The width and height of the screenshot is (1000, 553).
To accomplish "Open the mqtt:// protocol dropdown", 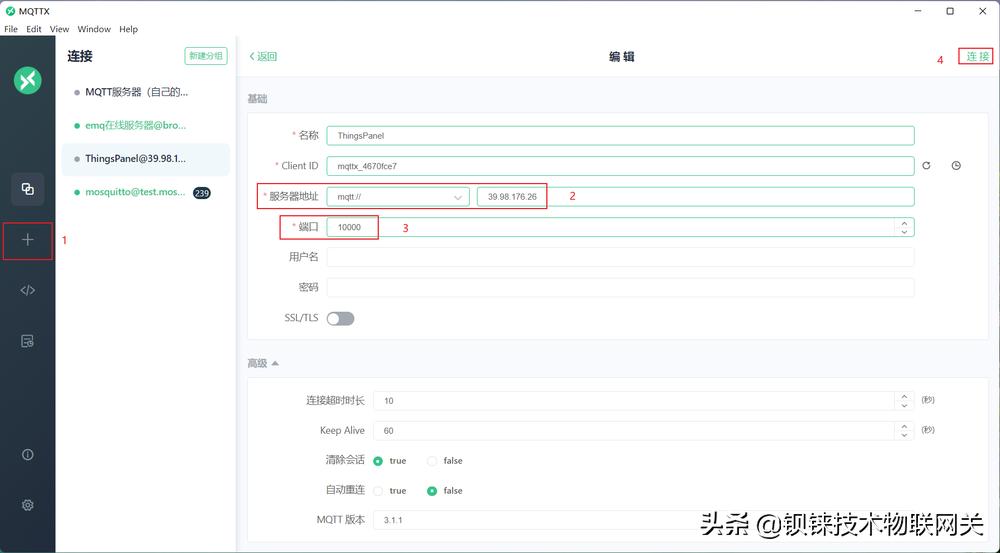I will point(398,197).
